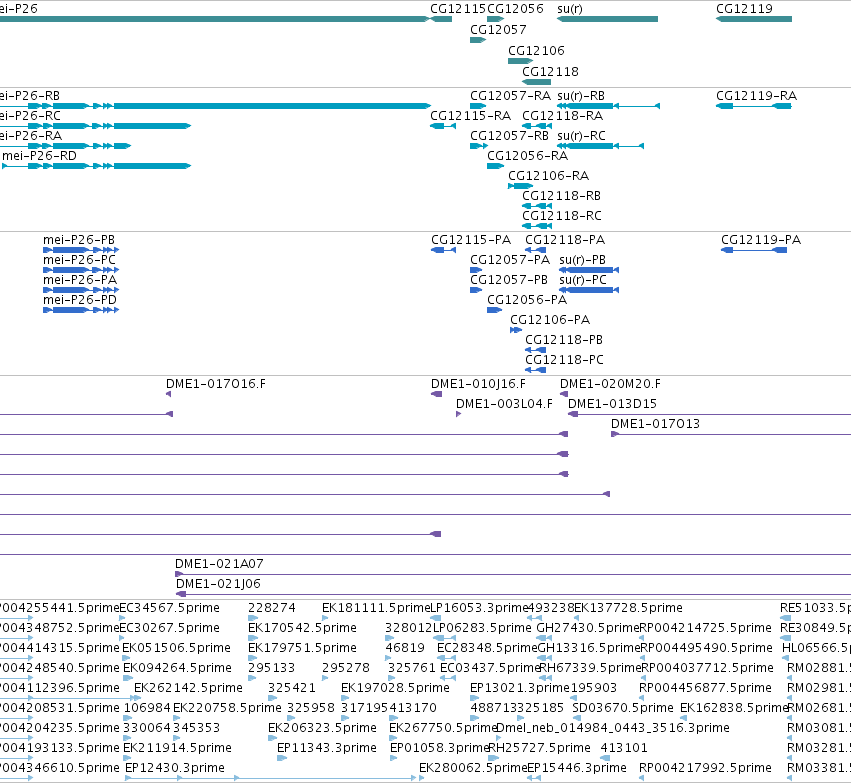Click GH27430.5prime EST label
Viewport: 851px width, 783px height.
[588, 628]
